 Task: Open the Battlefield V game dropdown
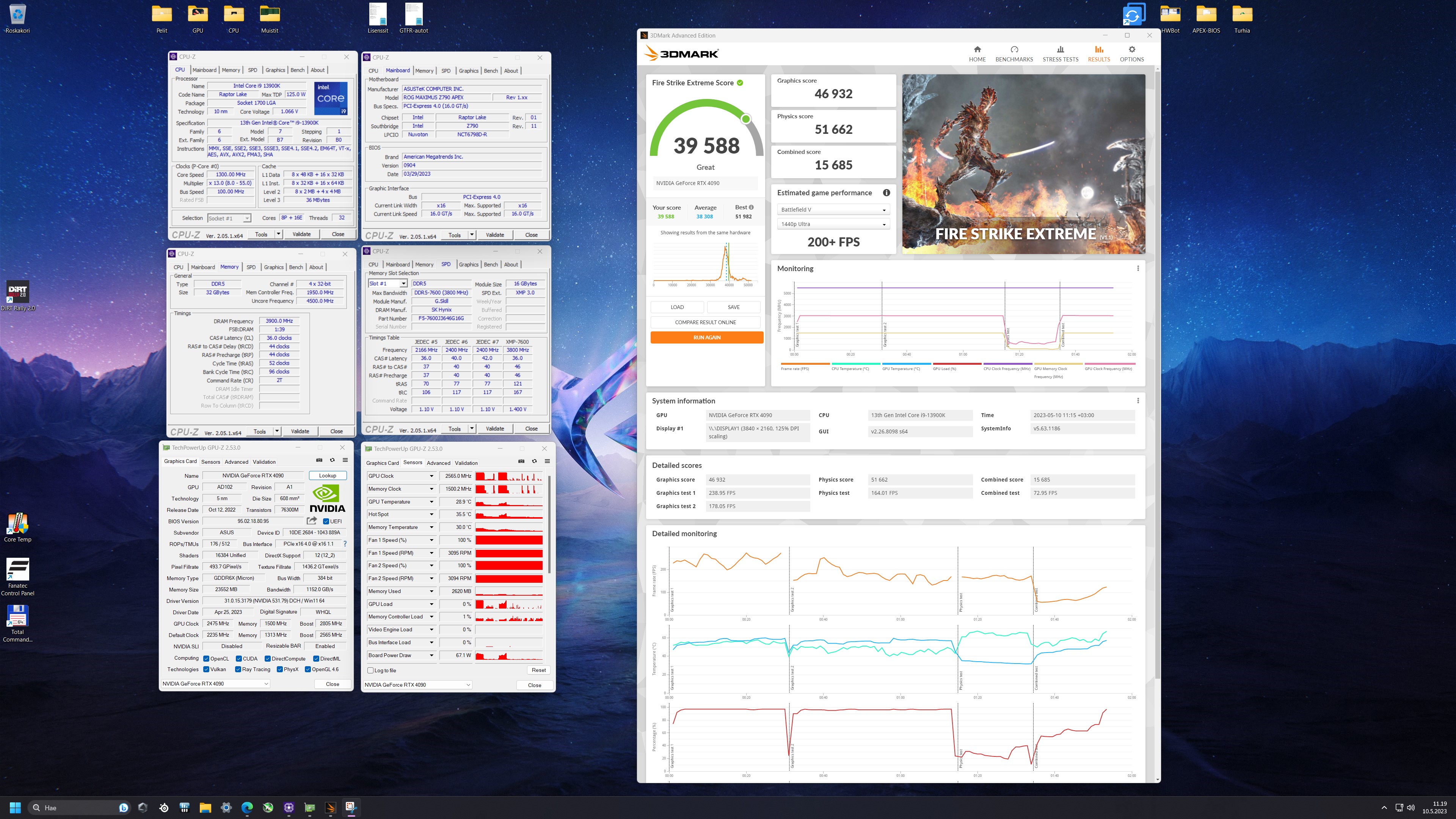tap(833, 210)
